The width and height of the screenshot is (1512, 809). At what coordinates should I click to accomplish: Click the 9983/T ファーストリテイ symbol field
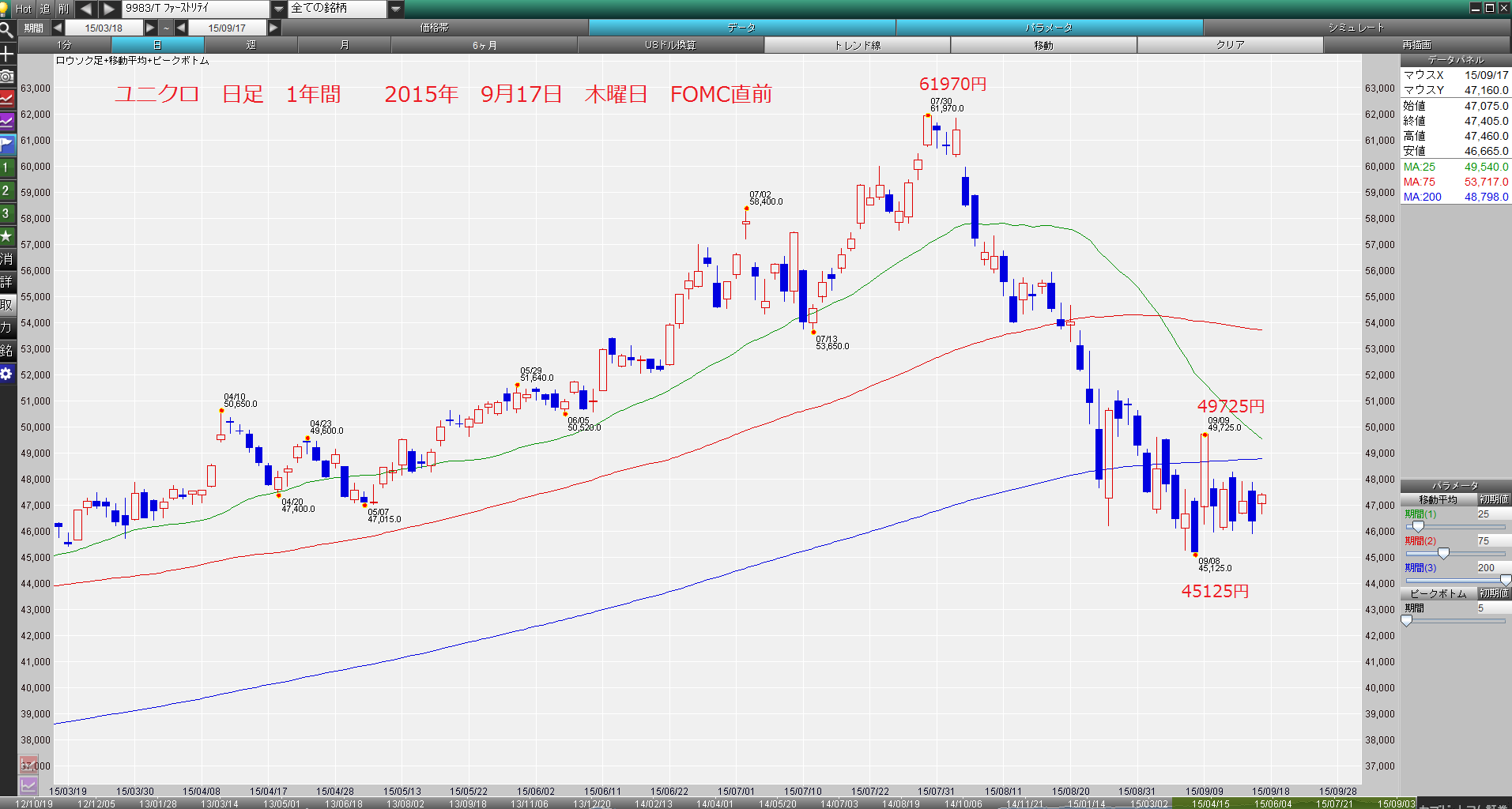tap(196, 9)
